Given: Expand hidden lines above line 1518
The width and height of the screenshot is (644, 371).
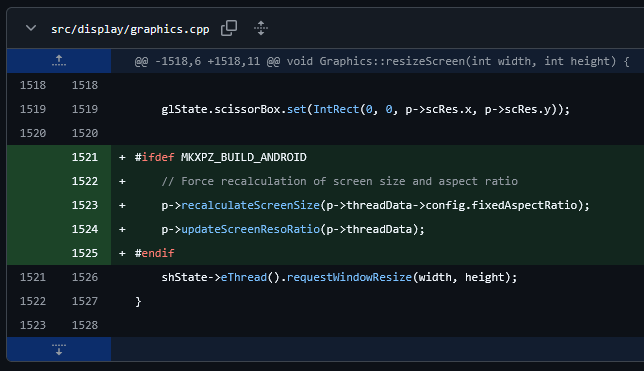Looking at the screenshot, I should pos(59,61).
